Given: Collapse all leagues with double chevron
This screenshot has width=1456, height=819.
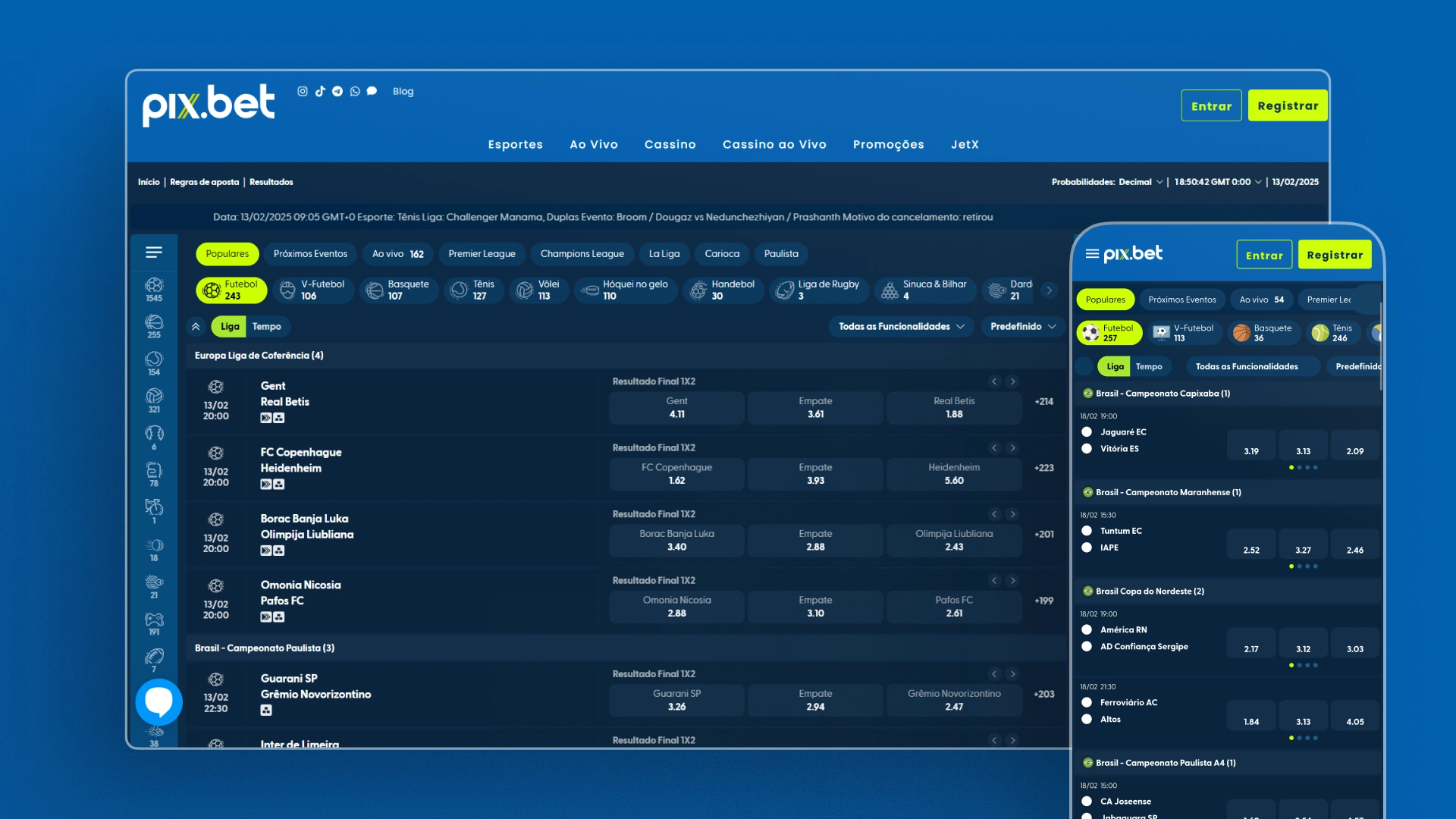Looking at the screenshot, I should 196,327.
